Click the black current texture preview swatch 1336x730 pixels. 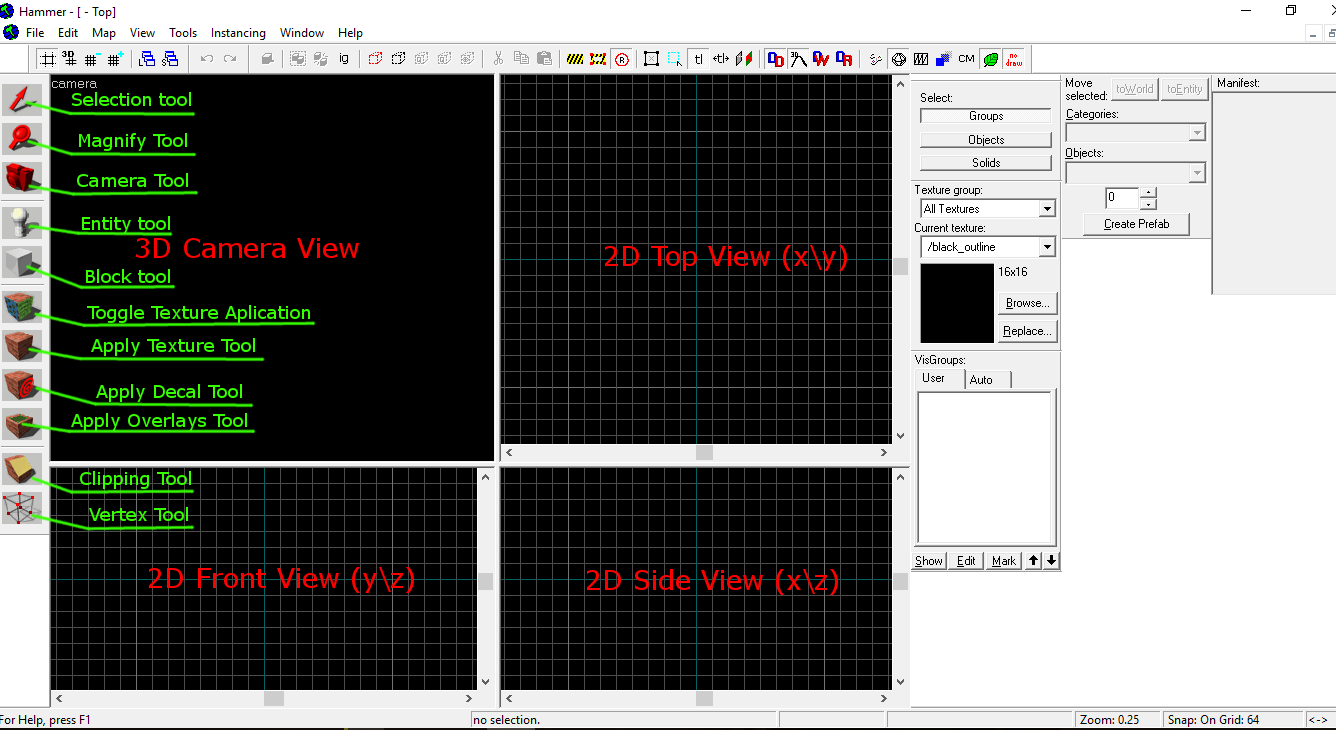pyautogui.click(x=957, y=303)
